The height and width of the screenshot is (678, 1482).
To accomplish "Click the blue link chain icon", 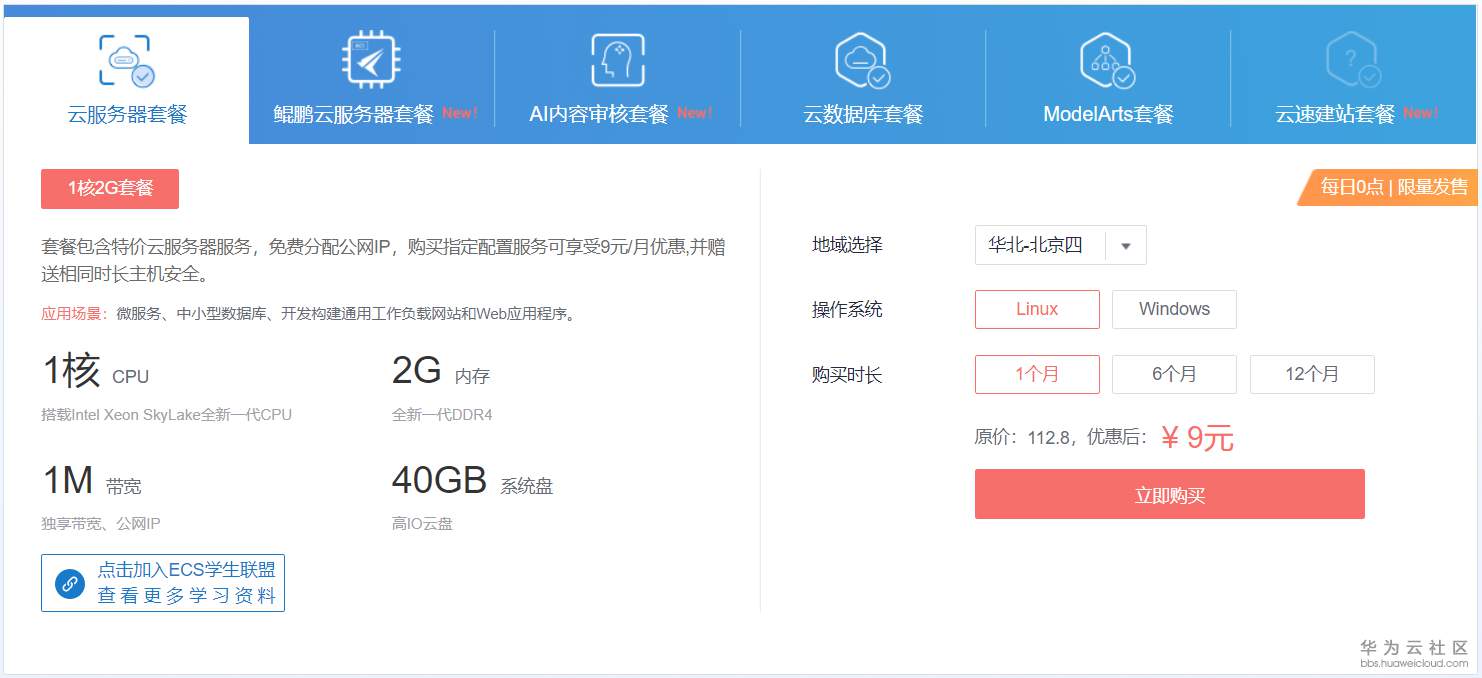I will (70, 583).
